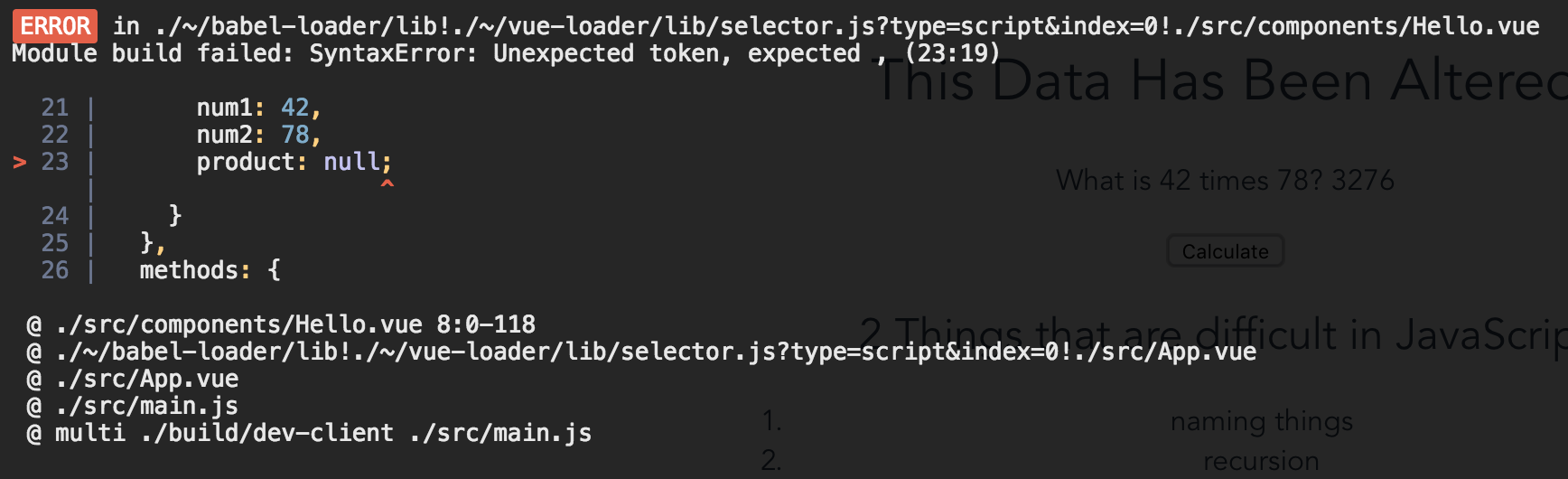This screenshot has width=1568, height=479.
Task: Click the 'methods: {' code on line 26
Action: (x=210, y=270)
